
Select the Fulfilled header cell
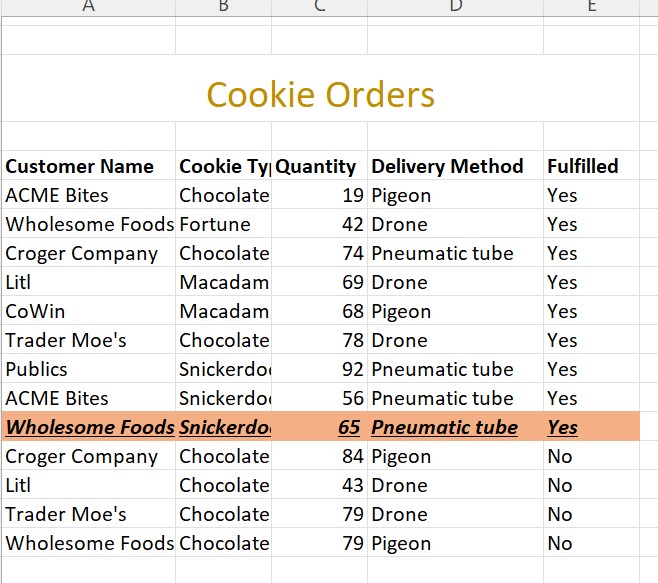583,167
